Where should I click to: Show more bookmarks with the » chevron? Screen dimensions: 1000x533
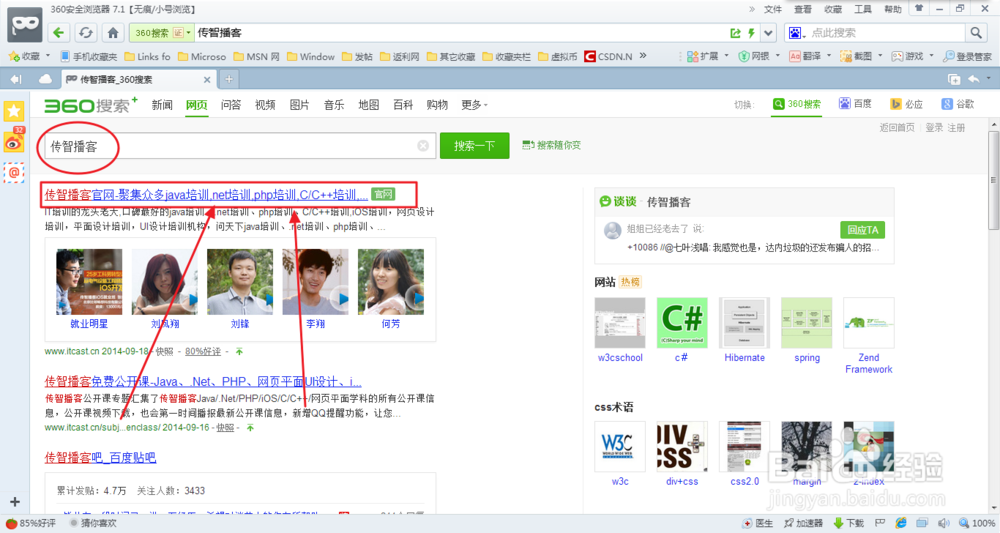tap(643, 55)
